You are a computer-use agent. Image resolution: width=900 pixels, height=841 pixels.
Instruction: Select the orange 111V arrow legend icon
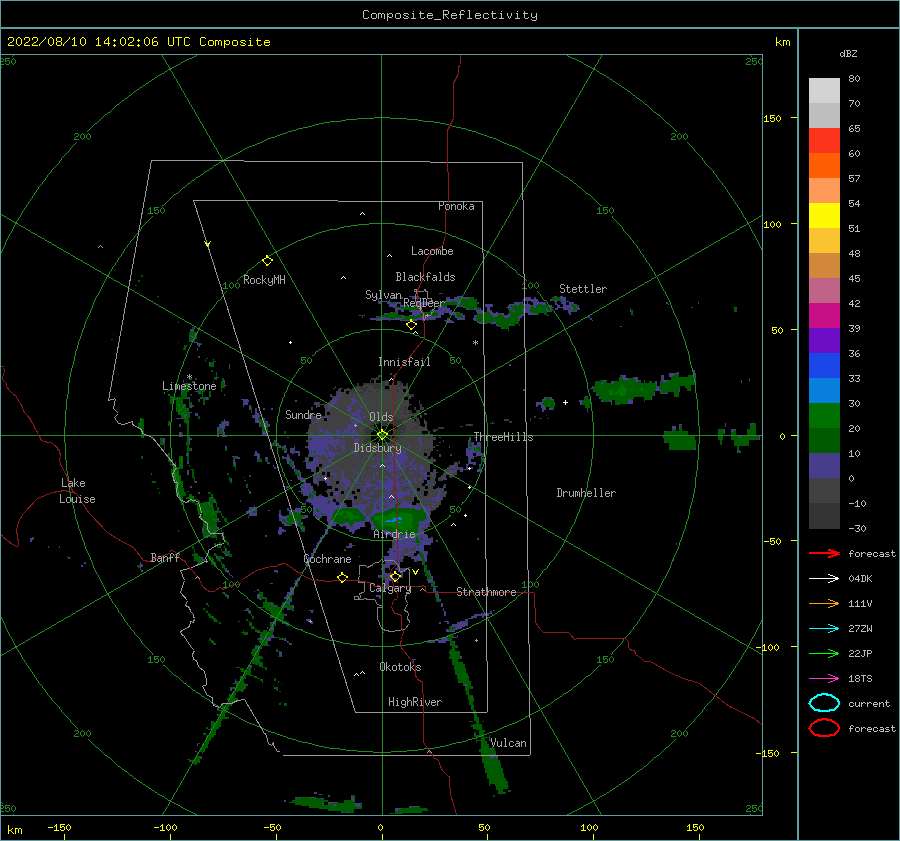(824, 603)
